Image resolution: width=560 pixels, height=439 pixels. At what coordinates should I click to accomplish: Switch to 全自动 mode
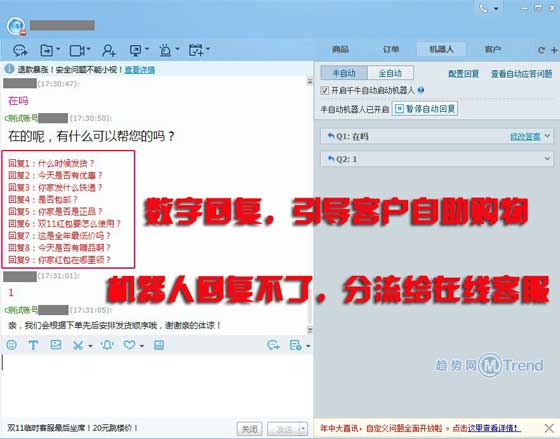390,73
